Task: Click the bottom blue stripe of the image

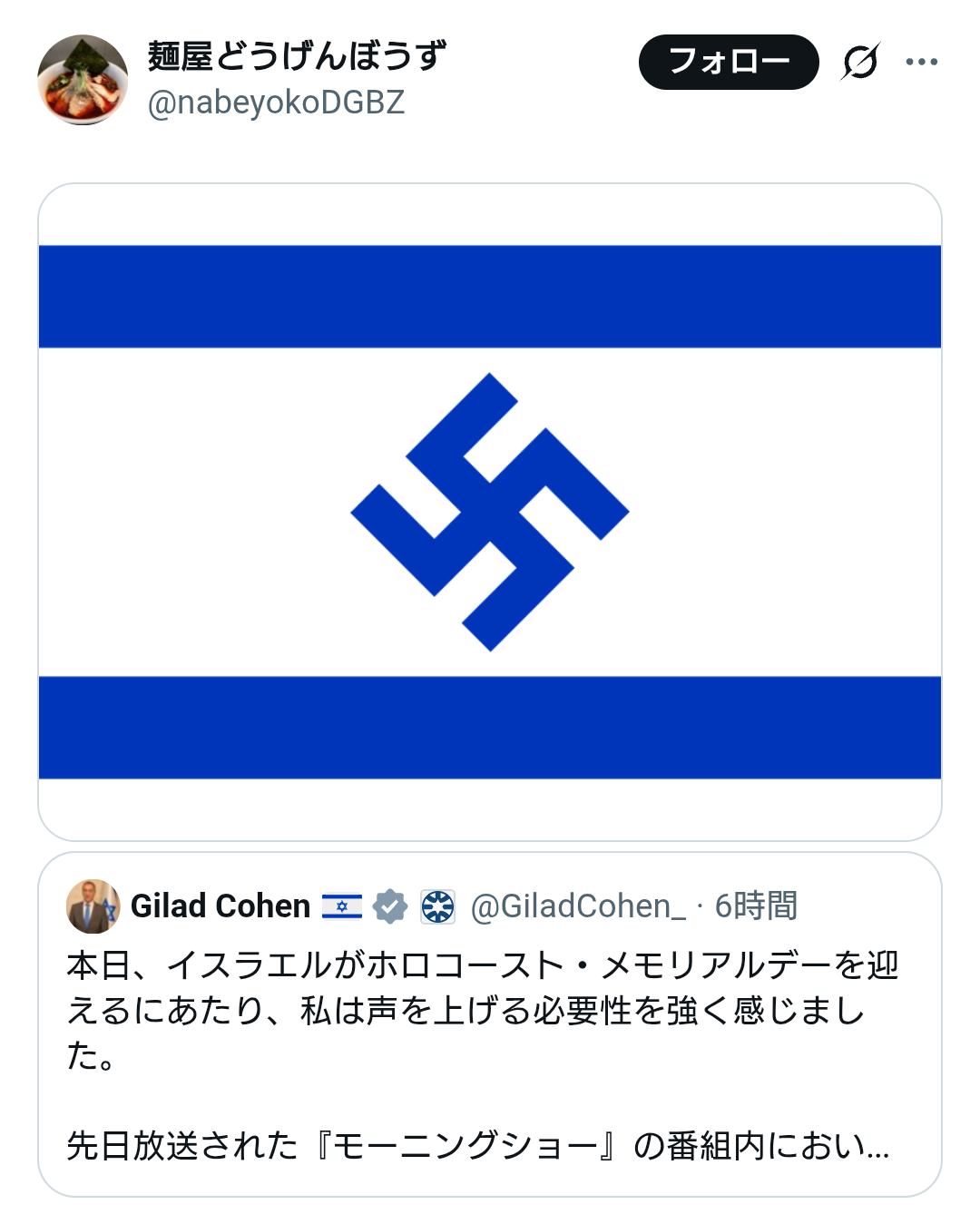Action: tap(490, 727)
